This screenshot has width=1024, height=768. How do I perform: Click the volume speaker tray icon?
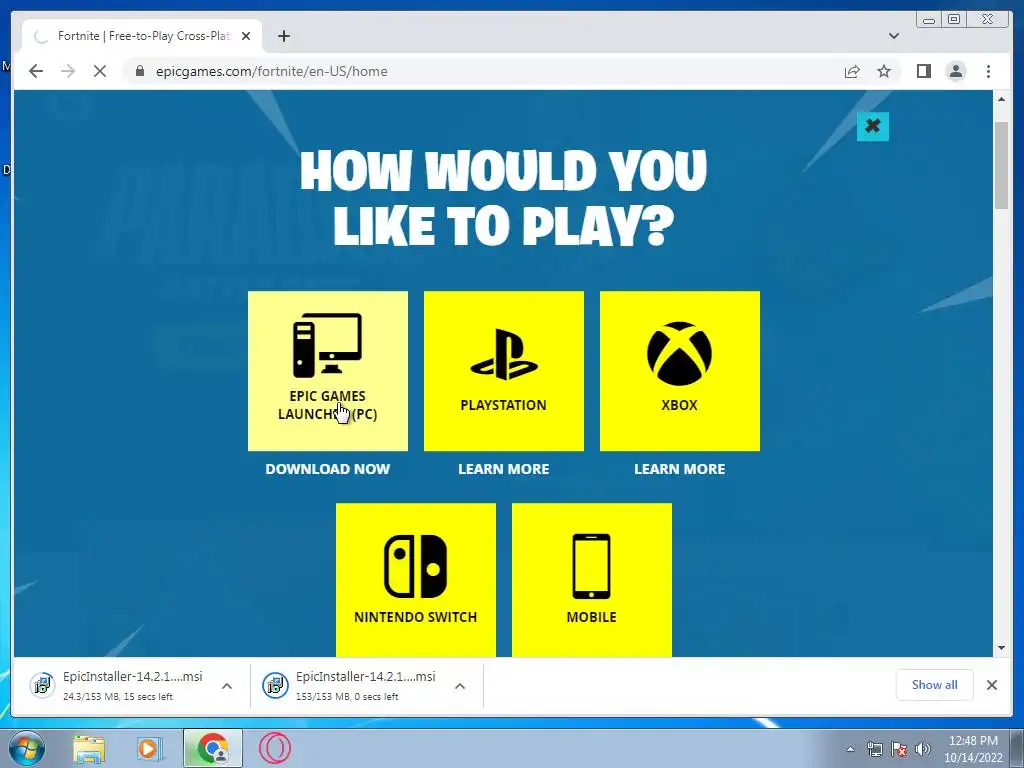pos(923,749)
